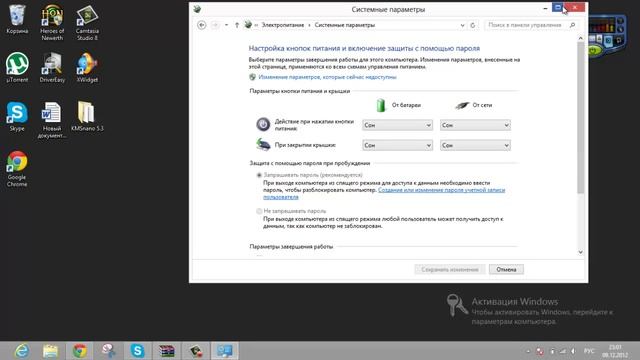
Task: Show hidden tray icons
Action: 528,351
